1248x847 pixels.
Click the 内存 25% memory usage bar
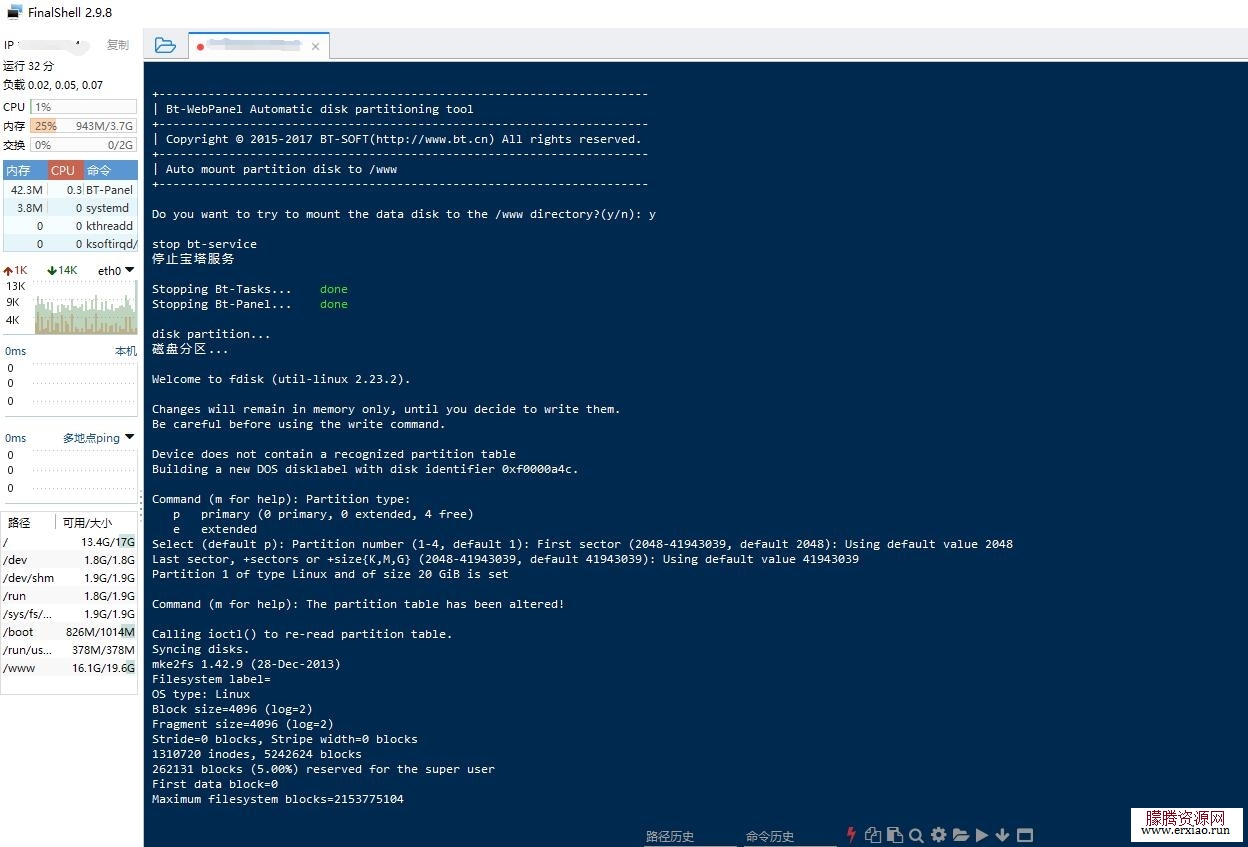click(x=83, y=126)
